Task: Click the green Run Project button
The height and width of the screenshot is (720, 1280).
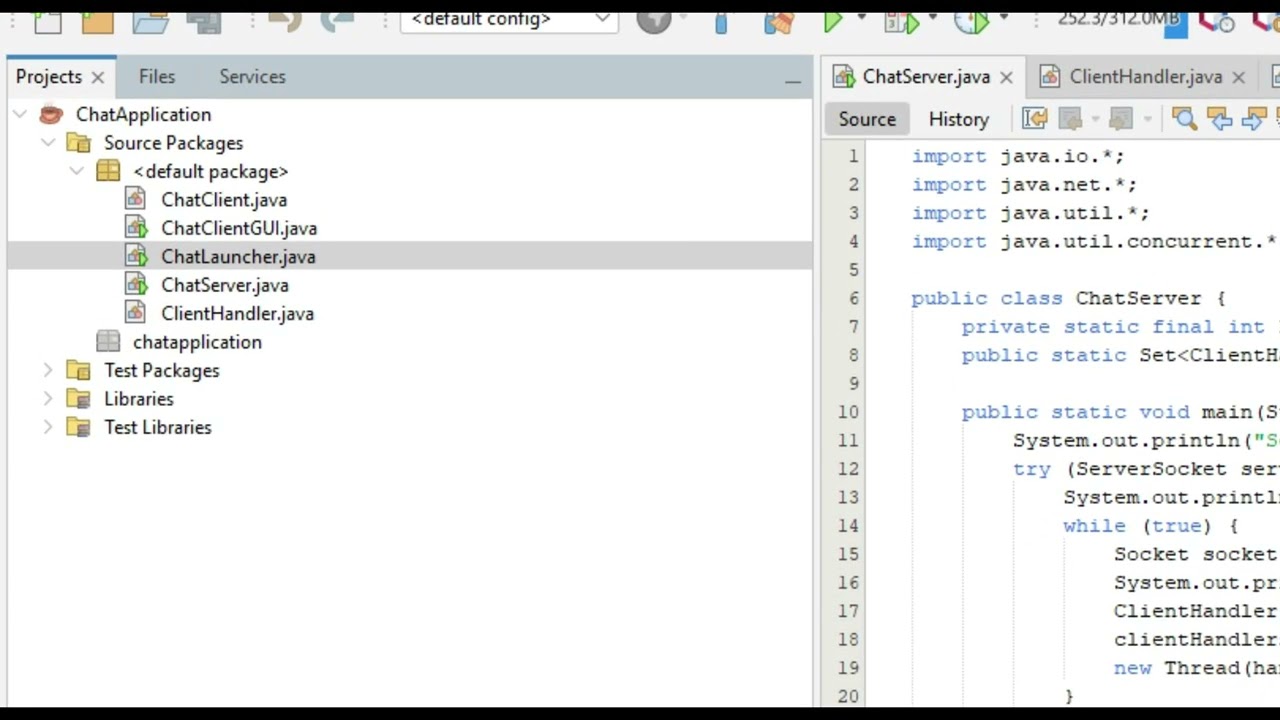Action: point(832,20)
